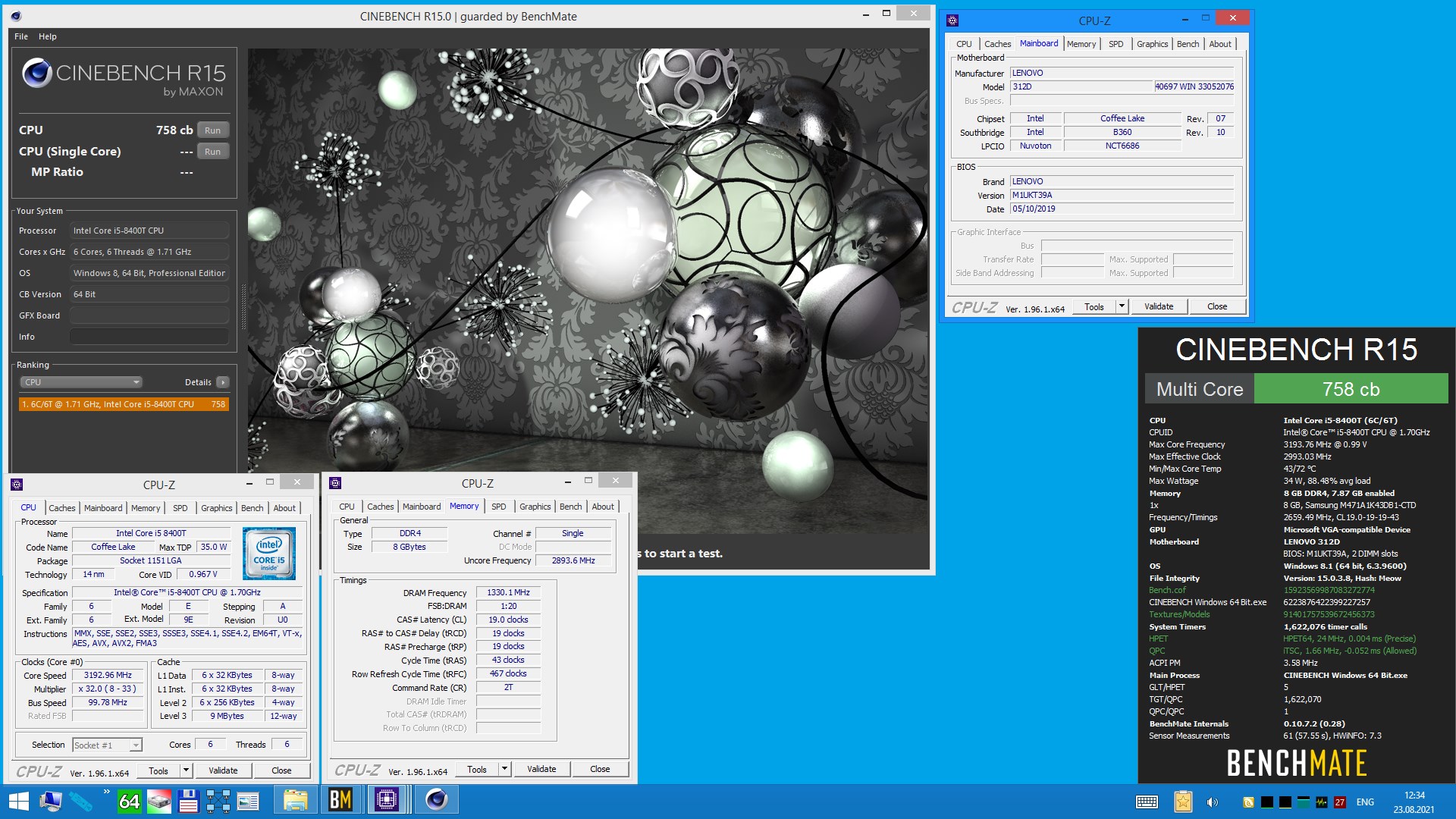Run the CPU Single Core benchmark
1456x819 pixels.
pyautogui.click(x=213, y=152)
